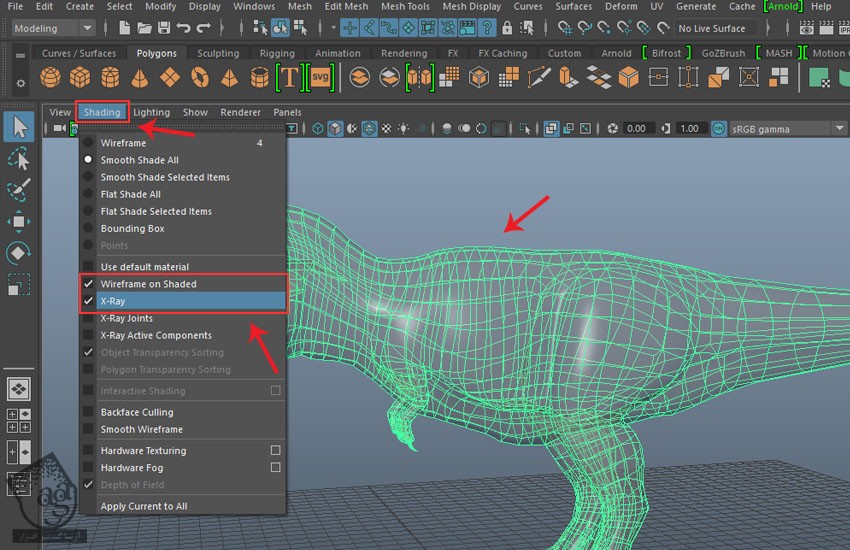Click Apply Current to All

pyautogui.click(x=143, y=506)
